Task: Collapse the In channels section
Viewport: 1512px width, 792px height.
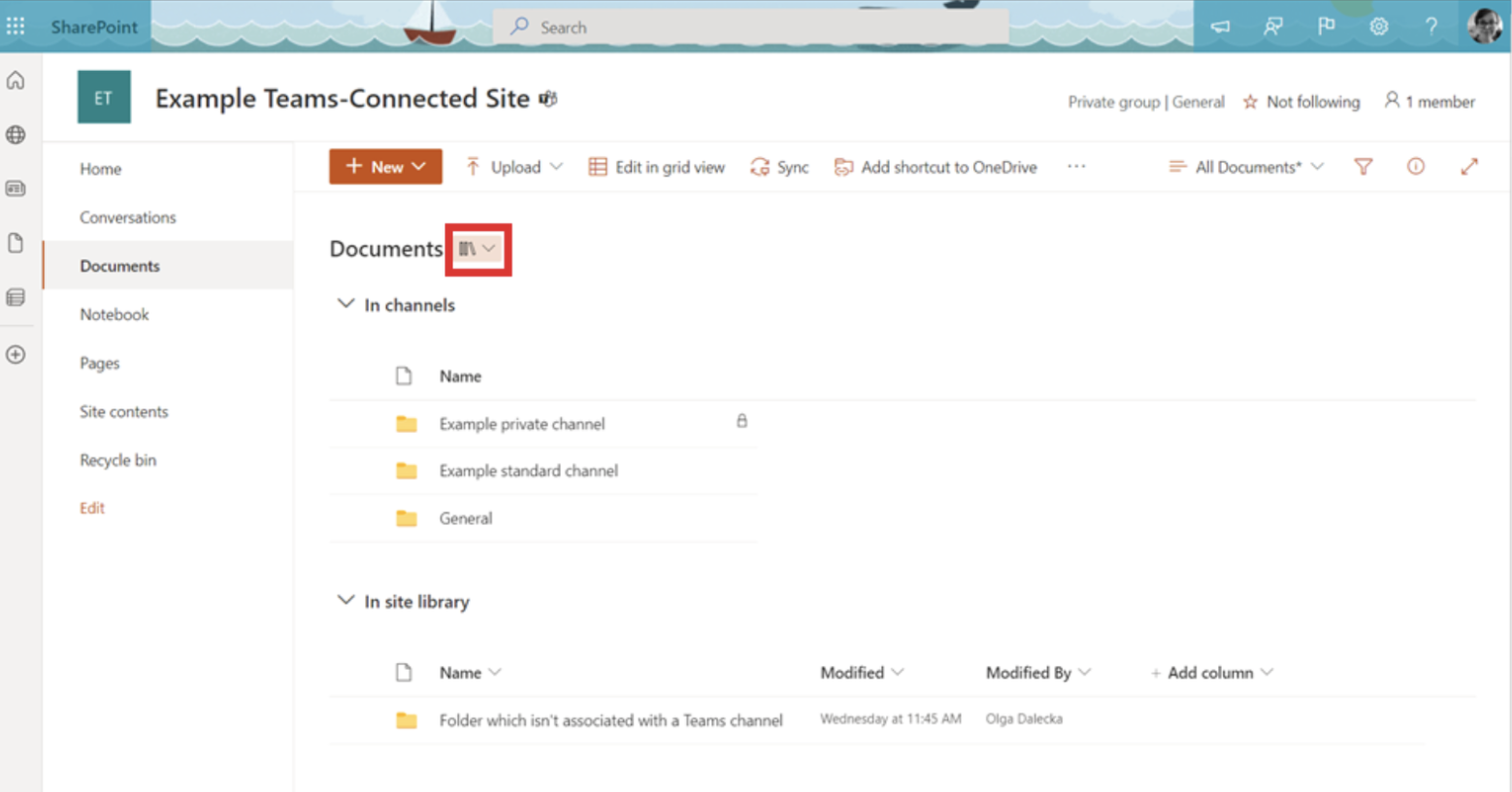Action: (345, 304)
